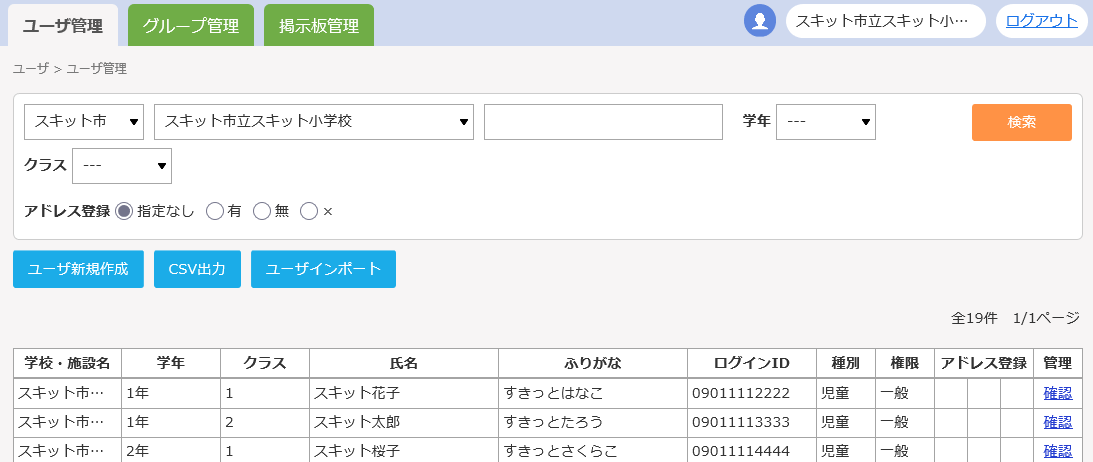The width and height of the screenshot is (1093, 462).
Task: Open 確認 link for スキット花子
Action: click(x=1057, y=393)
